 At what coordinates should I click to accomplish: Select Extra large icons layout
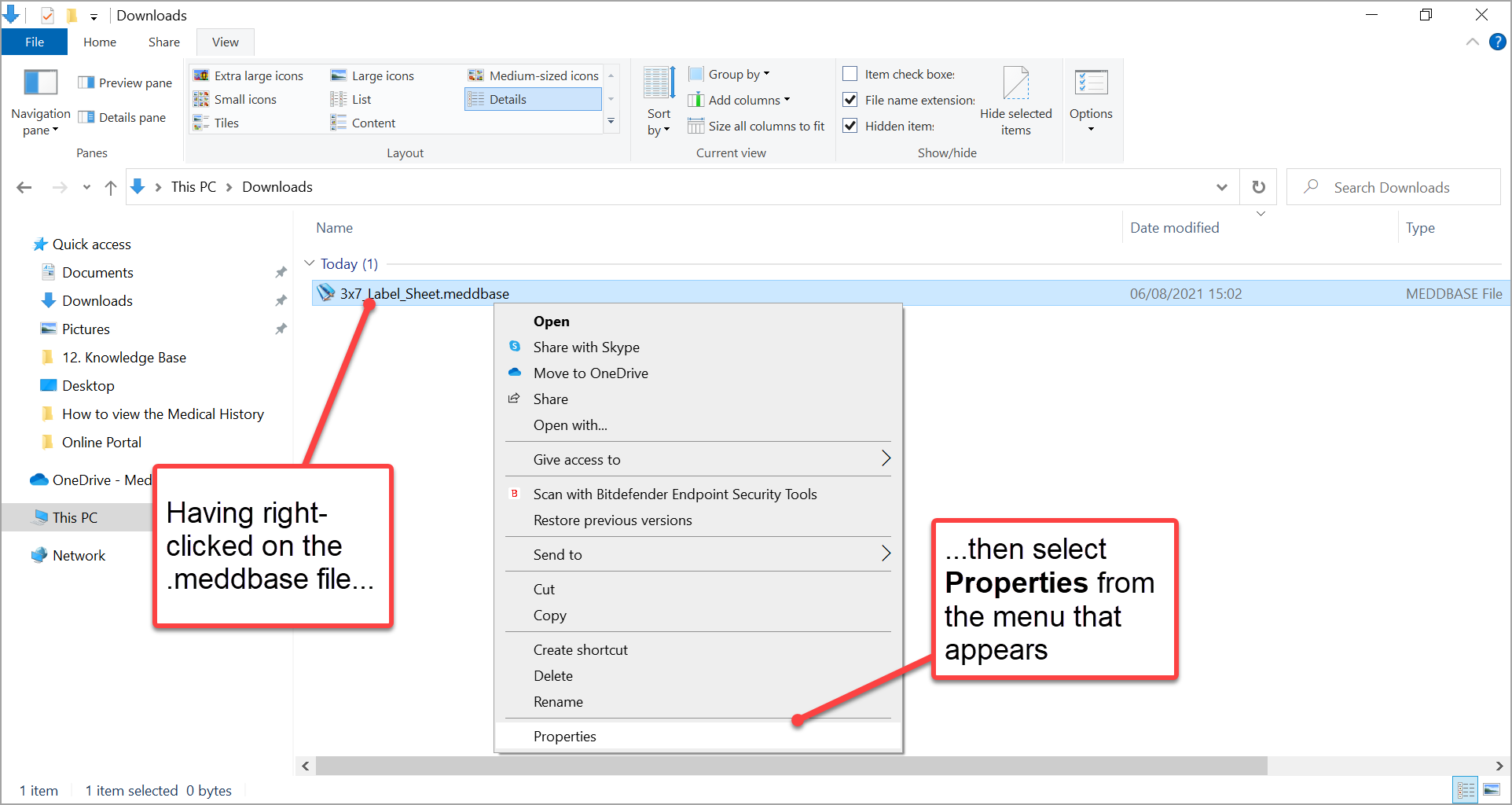coord(248,75)
